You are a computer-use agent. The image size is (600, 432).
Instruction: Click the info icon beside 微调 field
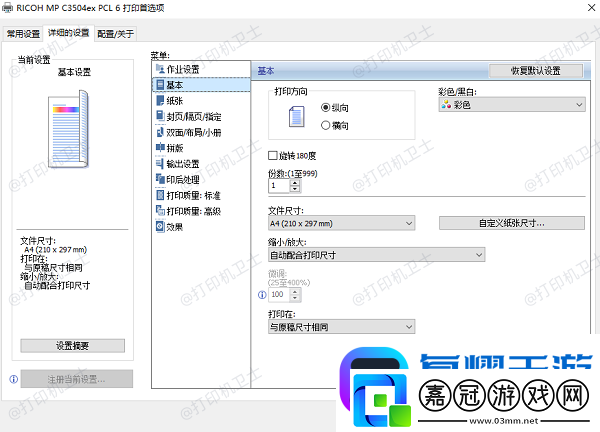[x=262, y=295]
